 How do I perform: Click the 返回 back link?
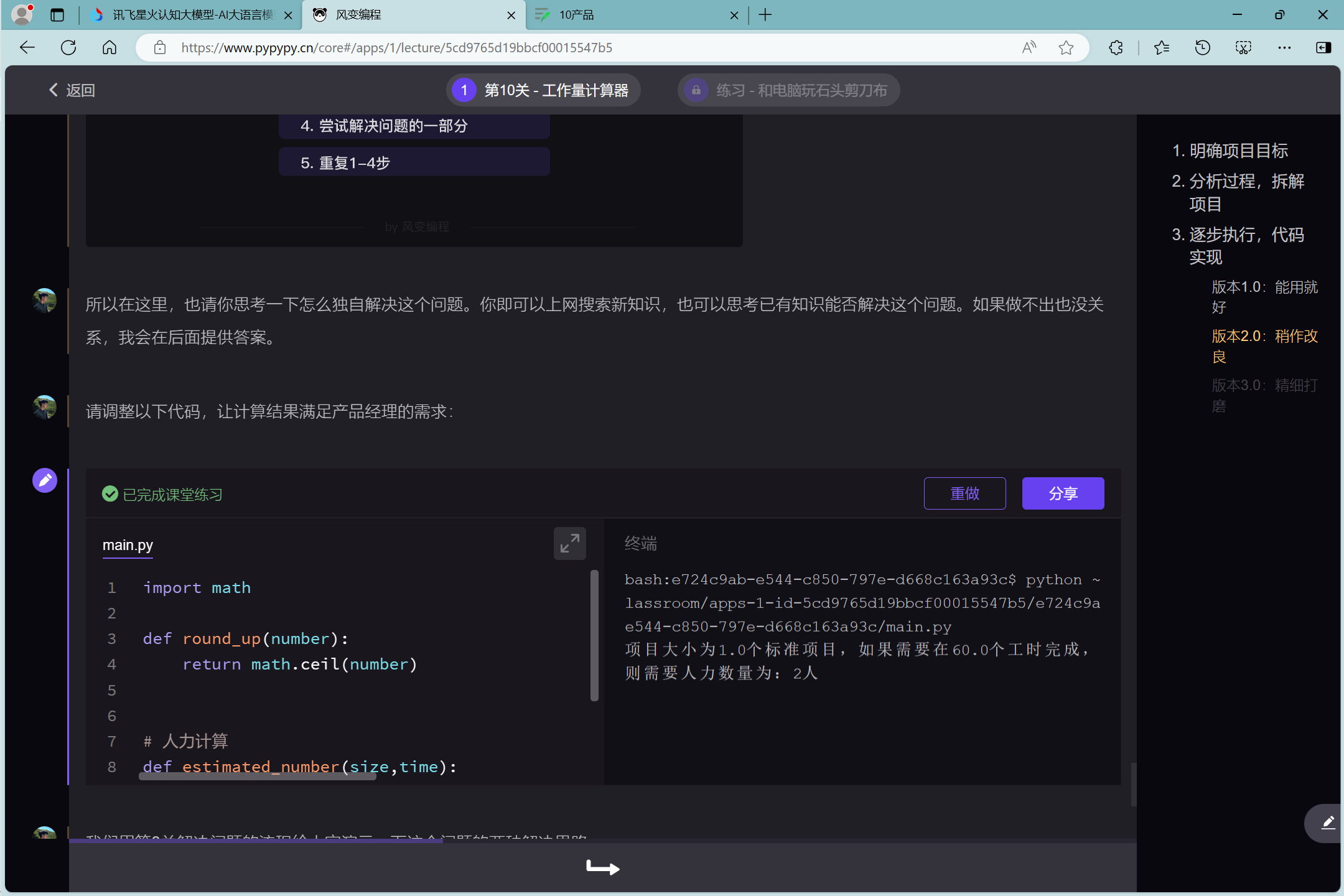[x=72, y=90]
